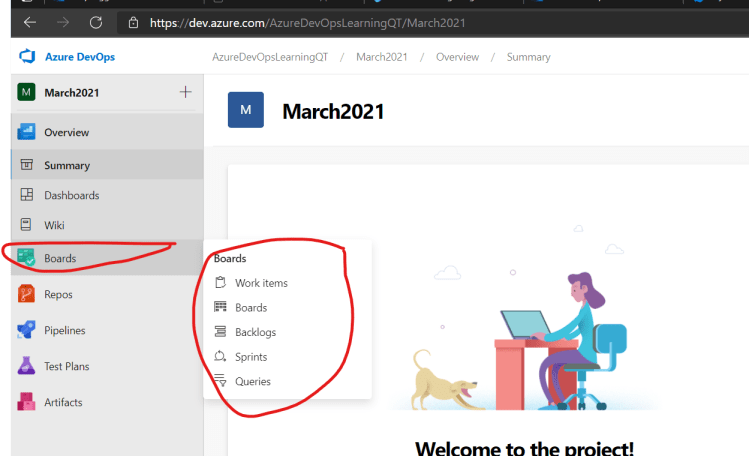Click the blue M project tile

click(x=246, y=110)
